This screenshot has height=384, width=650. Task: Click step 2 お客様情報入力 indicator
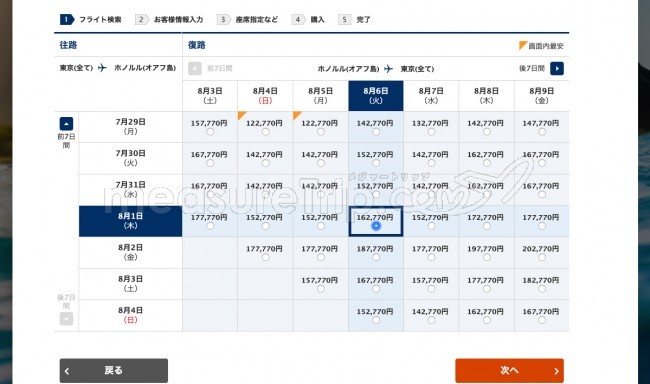169,19
